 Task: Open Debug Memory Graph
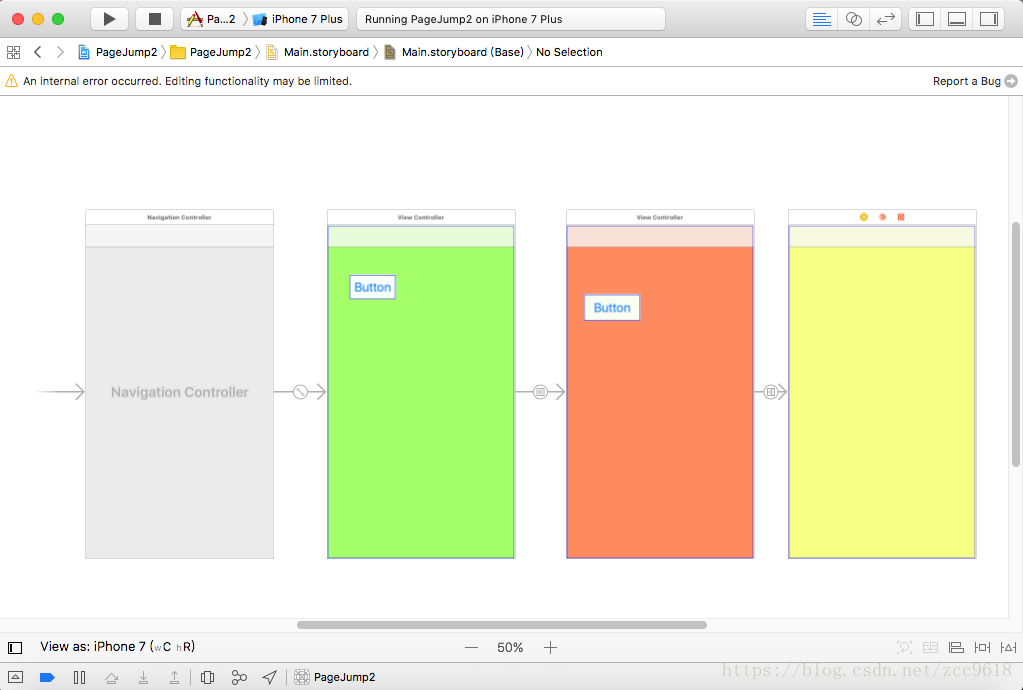click(x=239, y=678)
